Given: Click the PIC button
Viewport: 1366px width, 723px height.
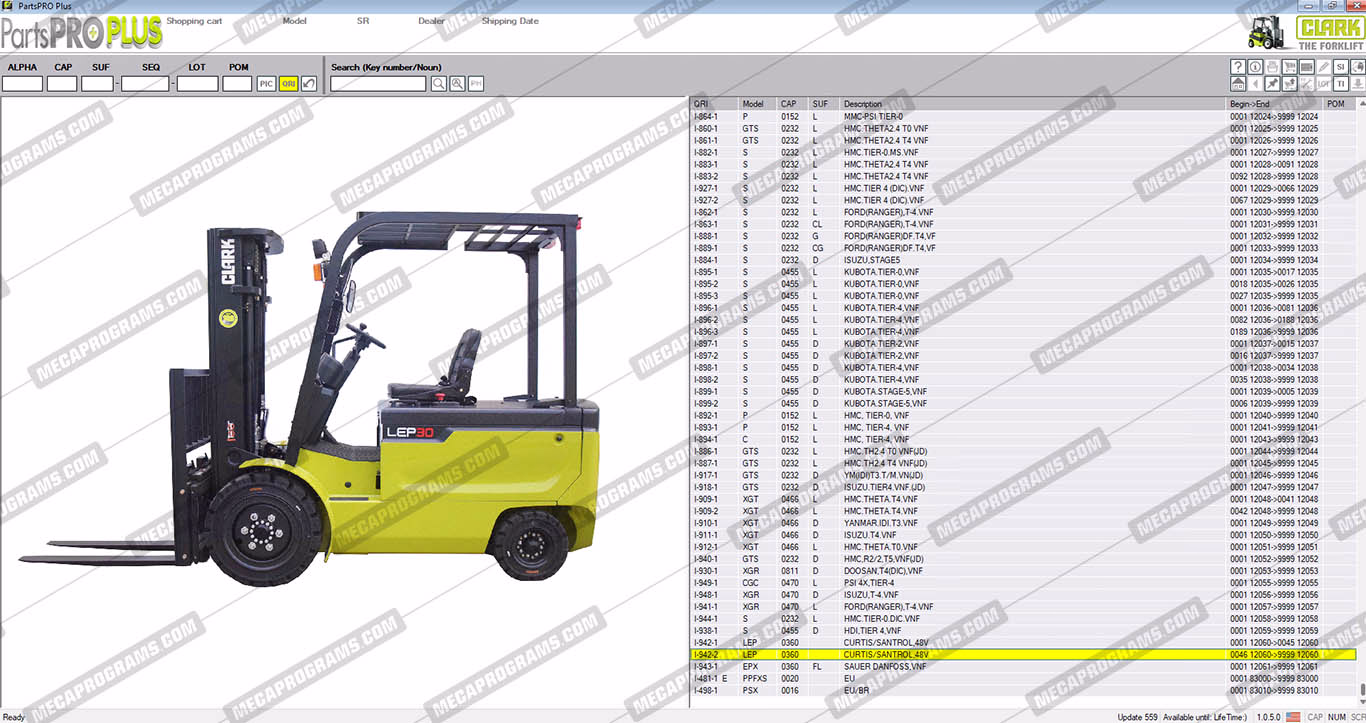Looking at the screenshot, I should click(266, 84).
